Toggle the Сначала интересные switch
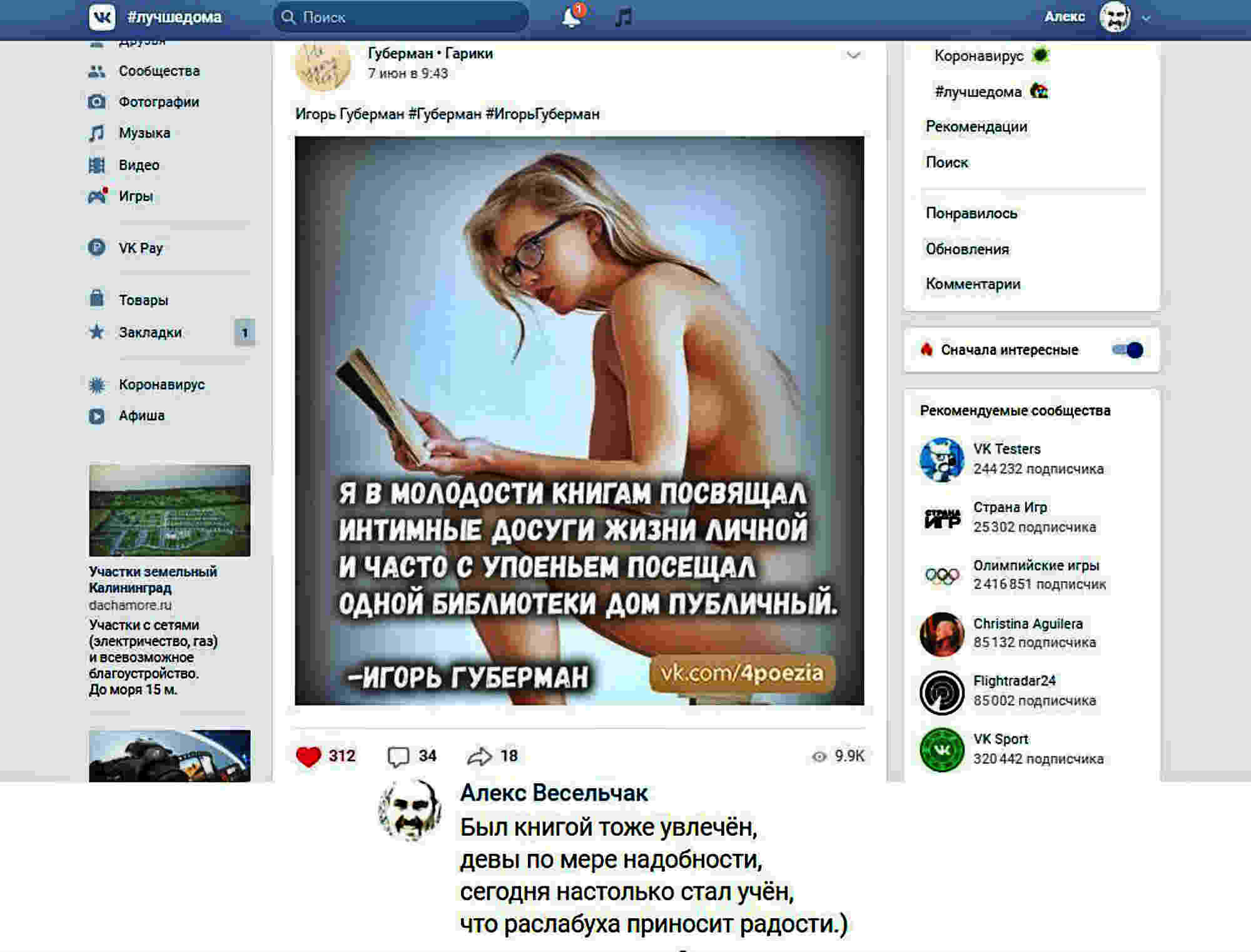The image size is (1251, 952). click(x=1128, y=350)
